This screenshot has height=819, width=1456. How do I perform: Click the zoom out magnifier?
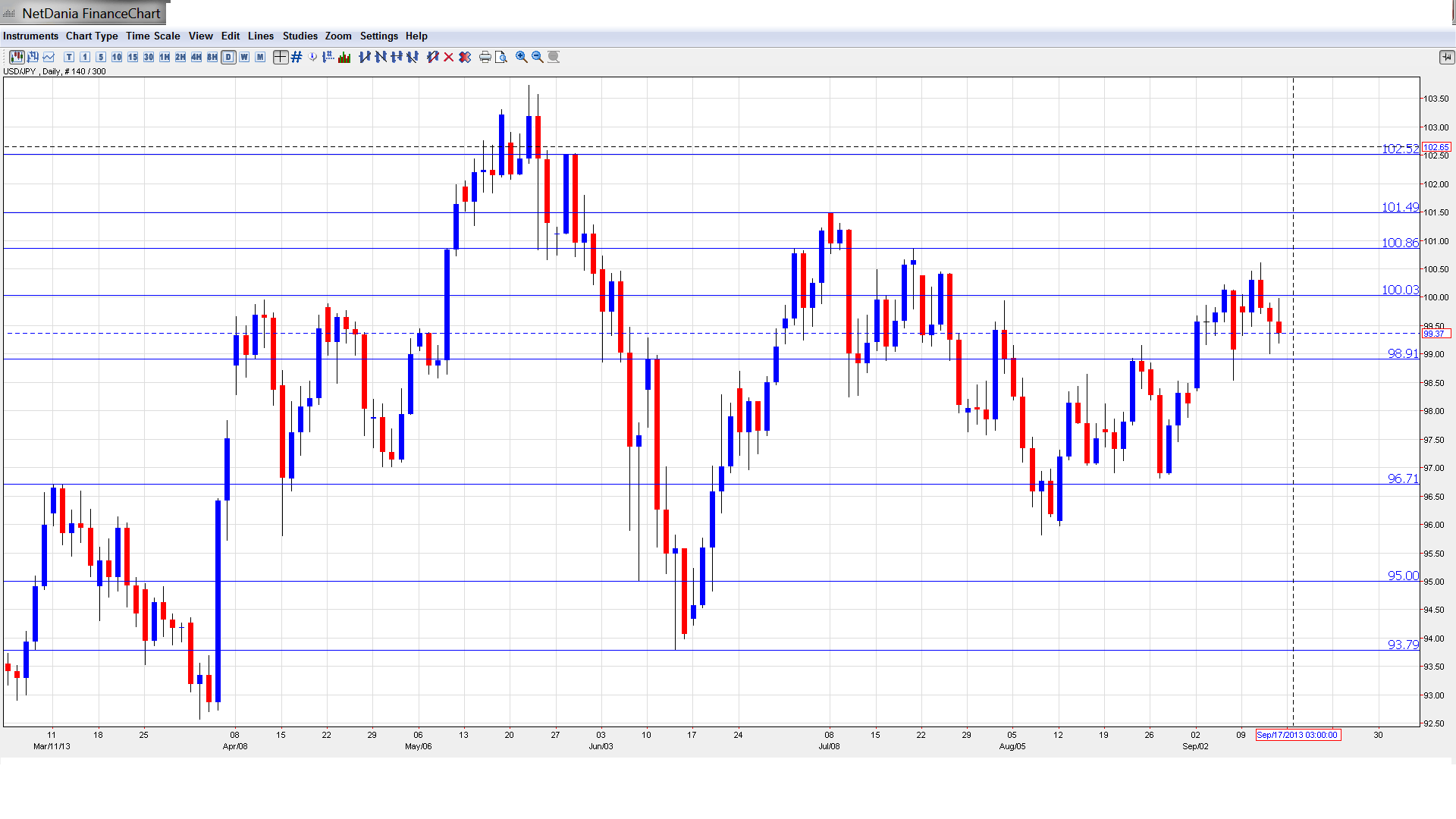(x=538, y=57)
